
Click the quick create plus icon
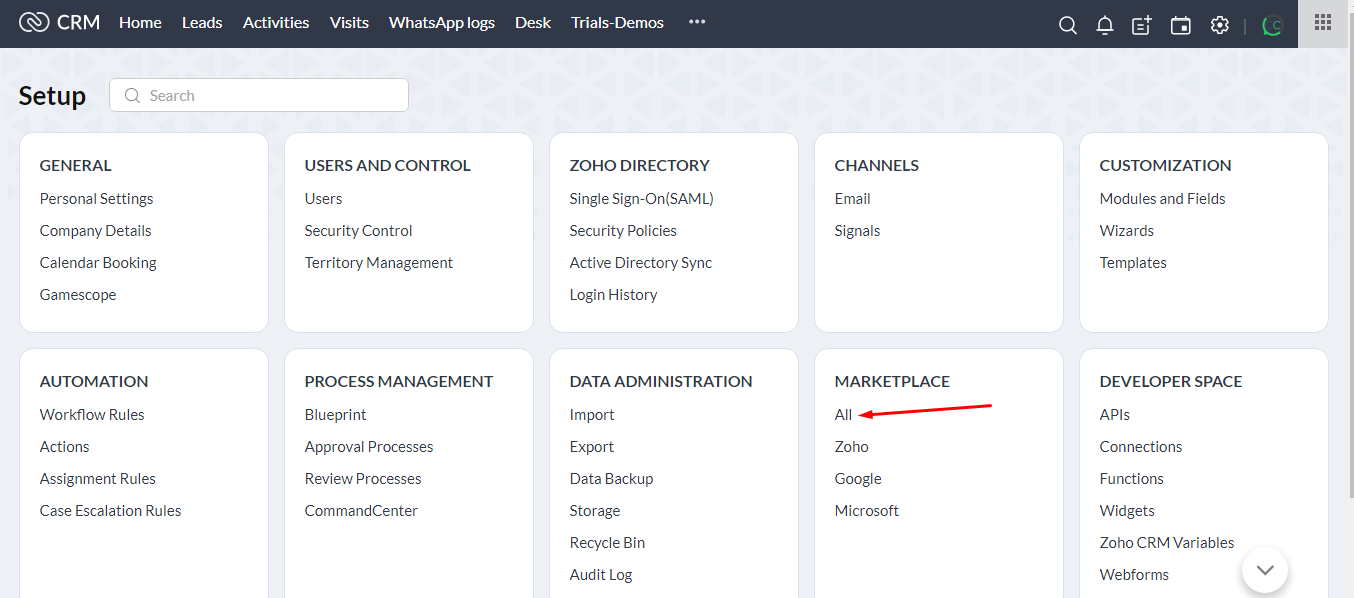[1142, 25]
